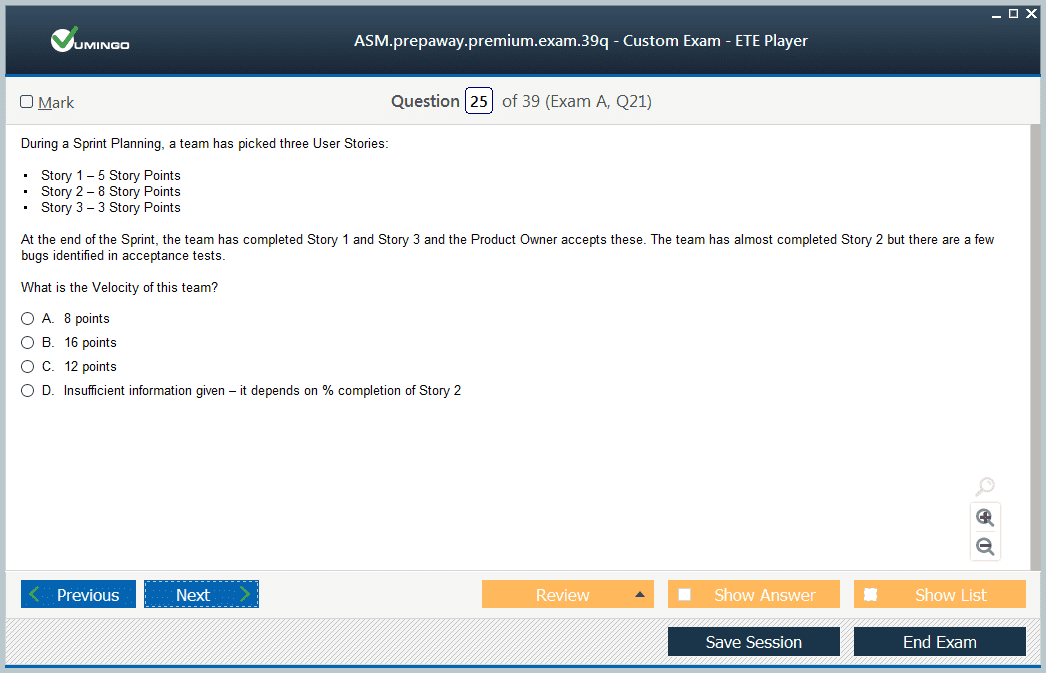This screenshot has height=673, width=1046.
Task: Go to the Previous question
Action: (78, 594)
